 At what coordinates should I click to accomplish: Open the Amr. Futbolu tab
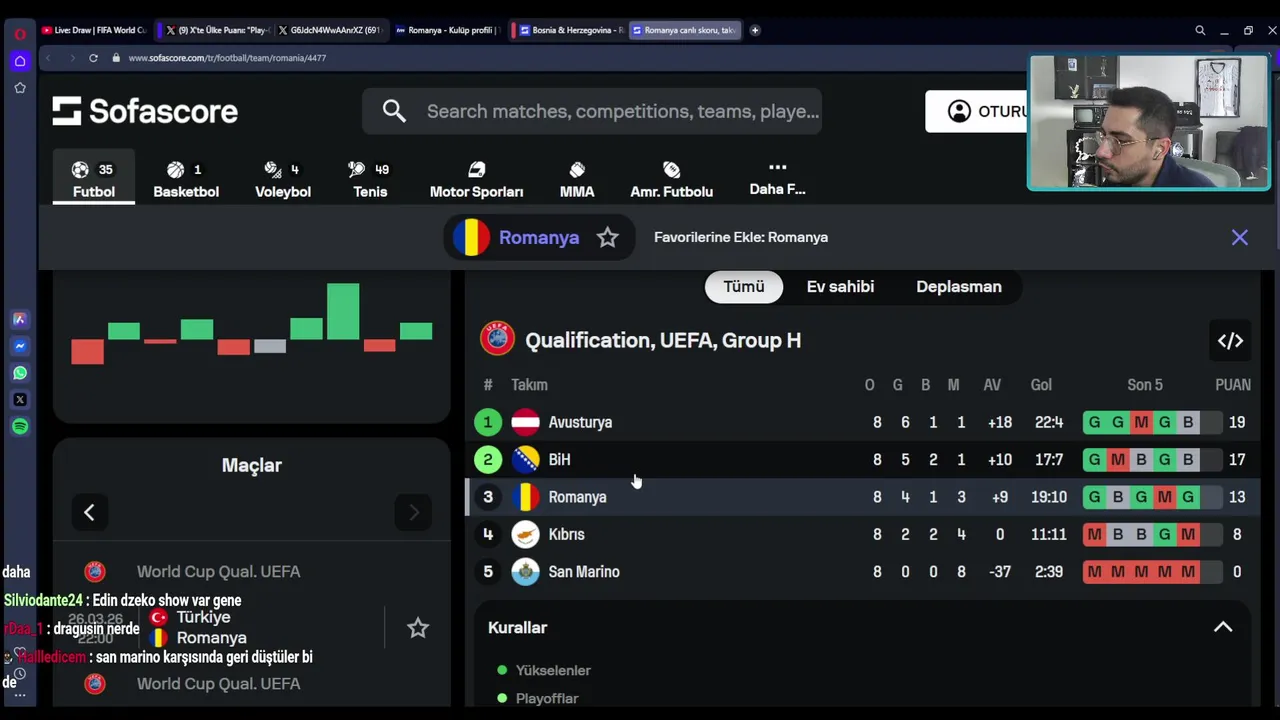coord(671,180)
